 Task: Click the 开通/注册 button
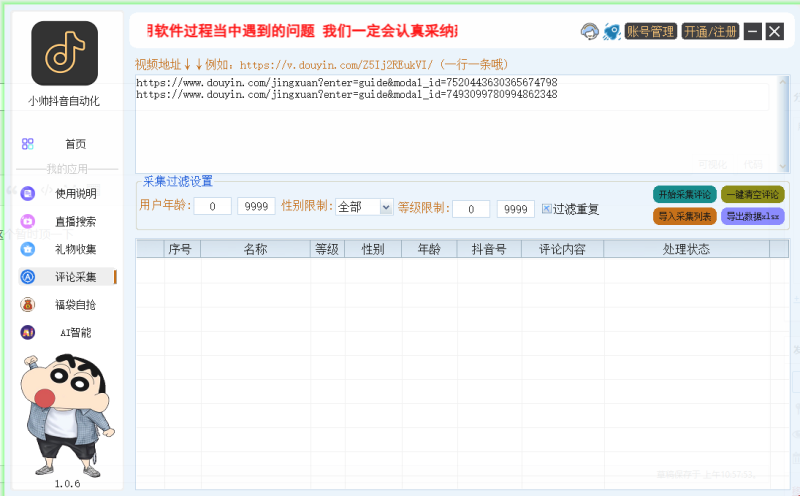coord(711,32)
